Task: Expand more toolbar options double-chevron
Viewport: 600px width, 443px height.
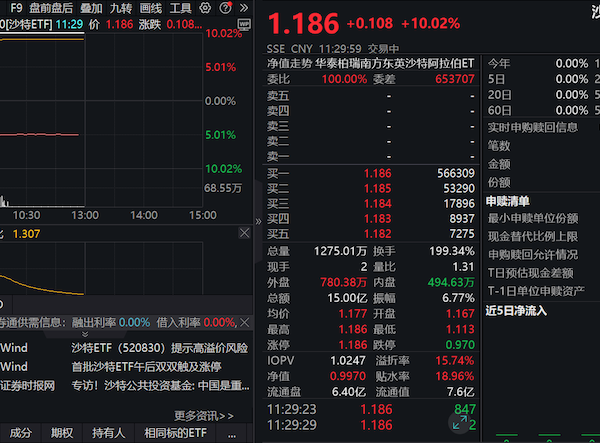Action: point(243,8)
